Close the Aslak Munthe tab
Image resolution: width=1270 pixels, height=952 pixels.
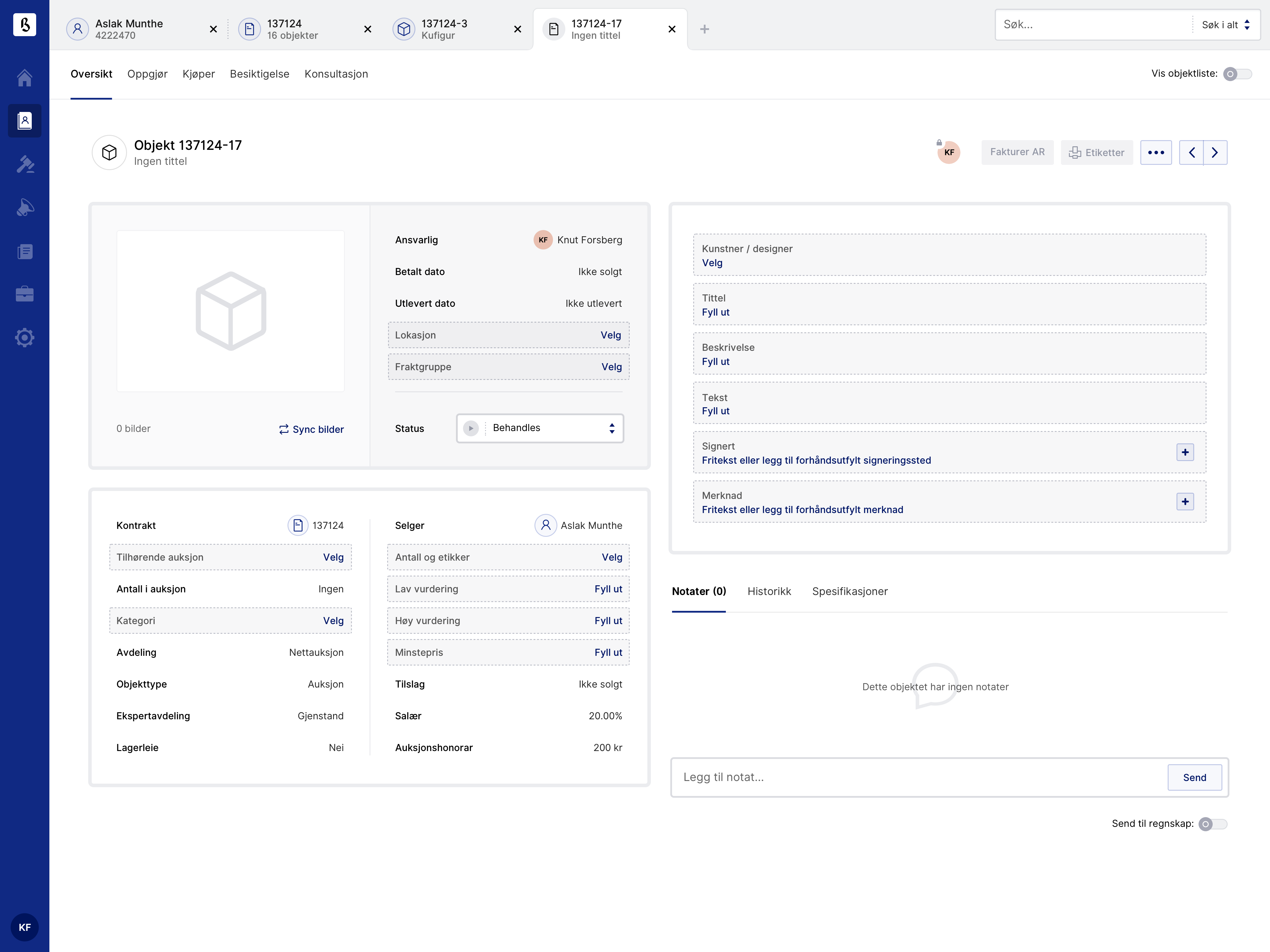[x=213, y=29]
